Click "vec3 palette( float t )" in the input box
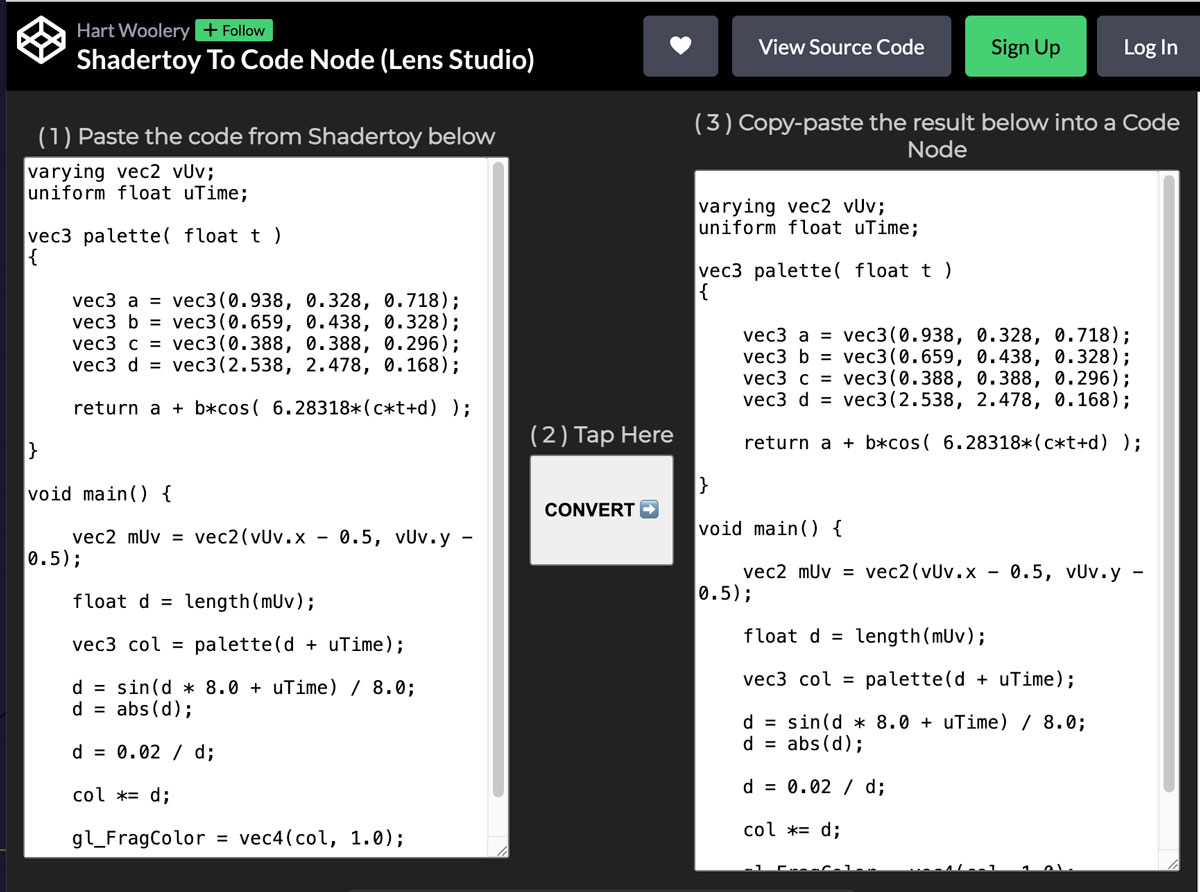This screenshot has height=892, width=1200. (155, 236)
